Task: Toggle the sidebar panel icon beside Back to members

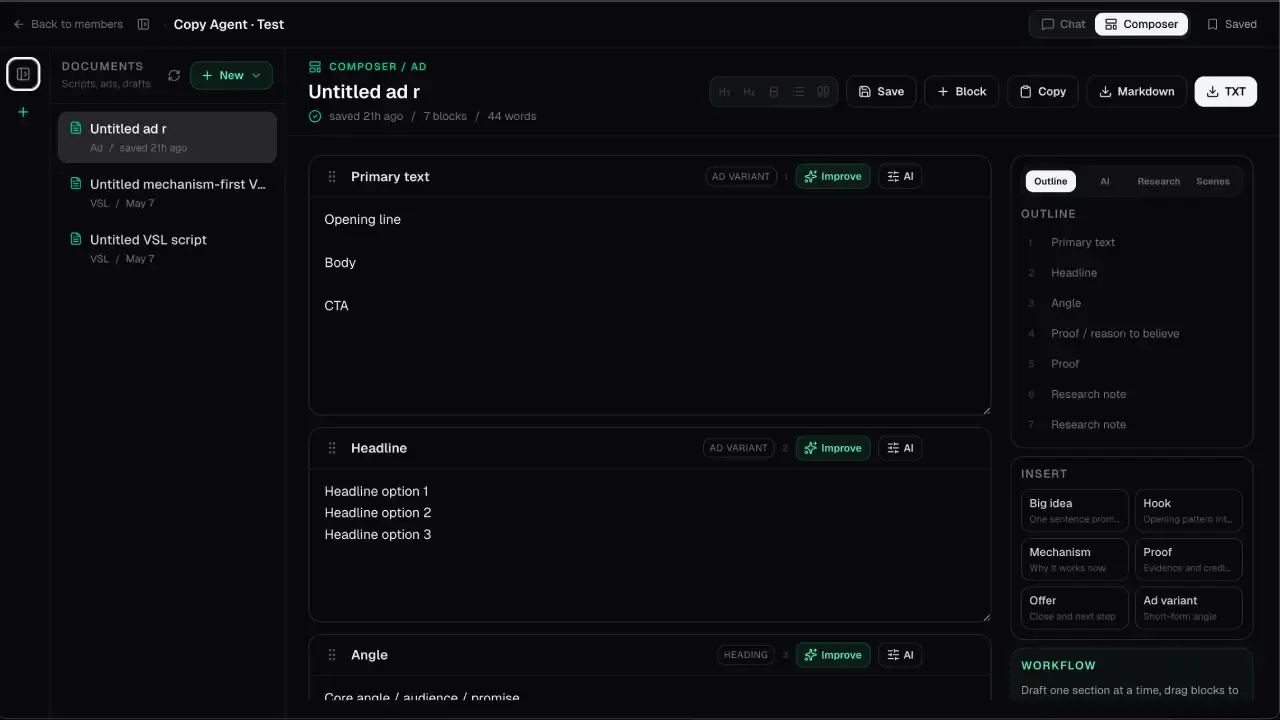Action: tap(143, 24)
